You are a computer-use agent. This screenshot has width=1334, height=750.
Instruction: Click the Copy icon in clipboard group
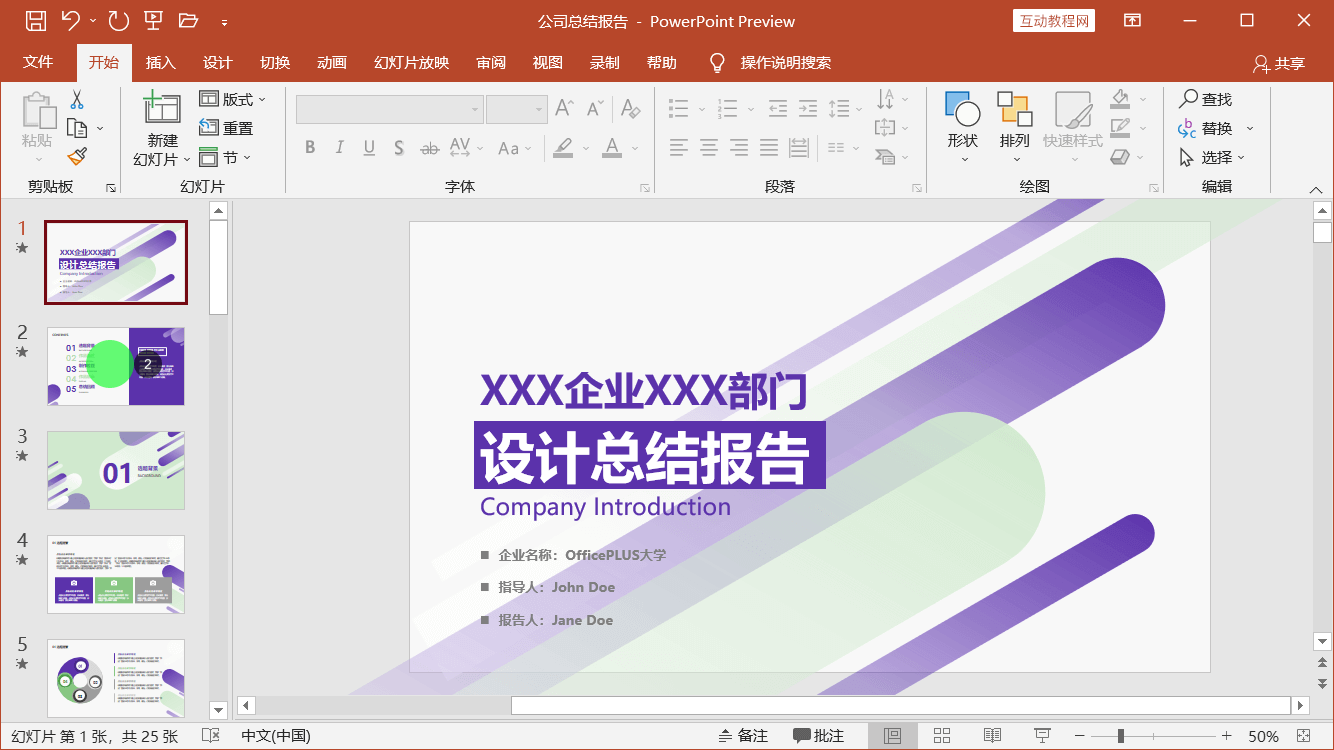click(77, 128)
